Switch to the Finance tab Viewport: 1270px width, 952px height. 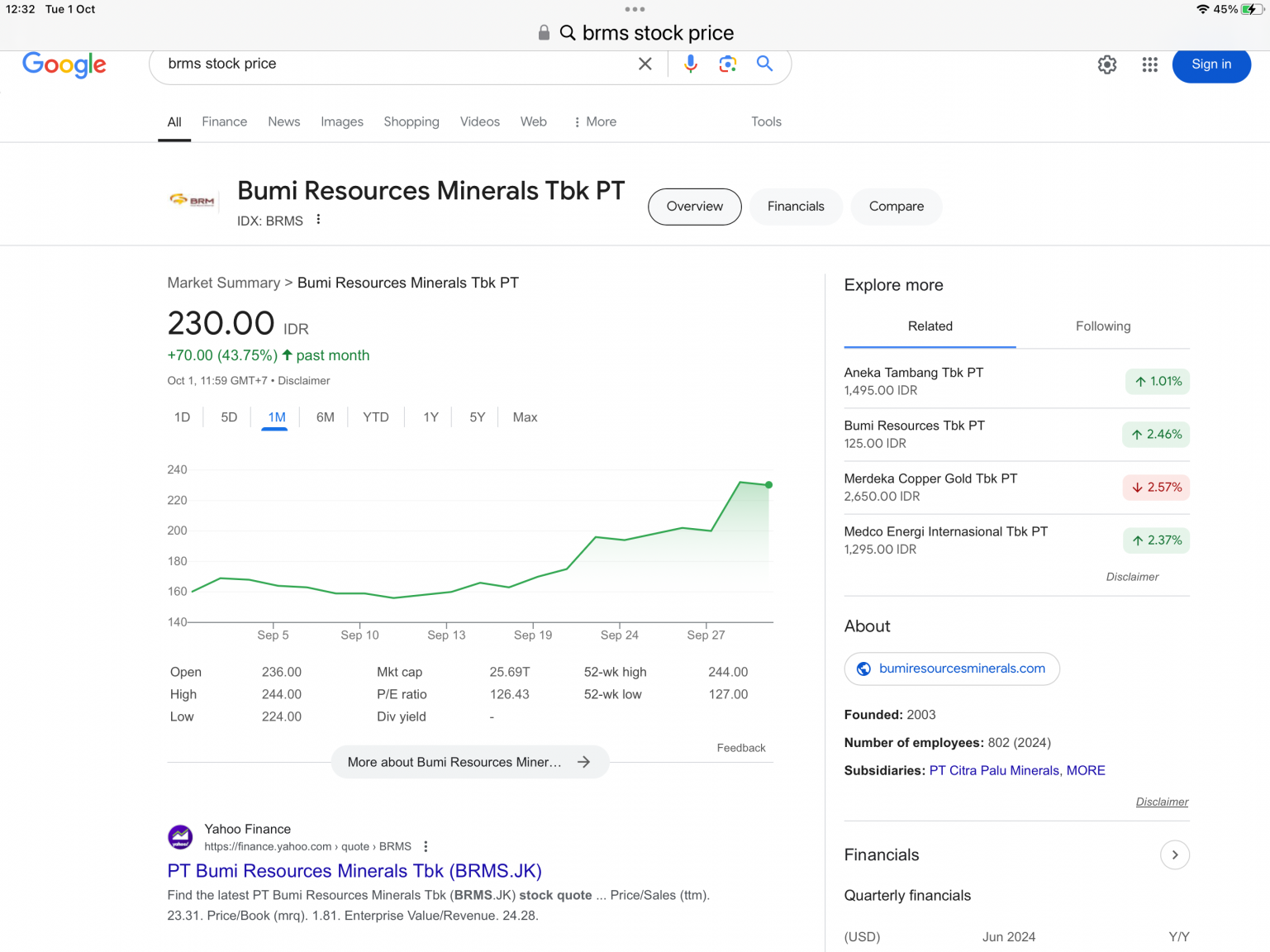click(225, 121)
